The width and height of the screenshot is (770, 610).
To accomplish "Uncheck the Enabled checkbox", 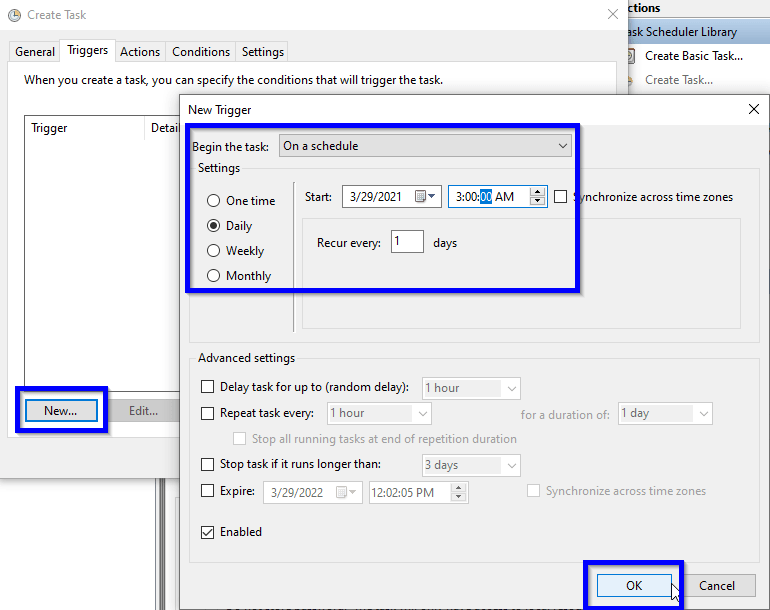I will click(x=208, y=532).
